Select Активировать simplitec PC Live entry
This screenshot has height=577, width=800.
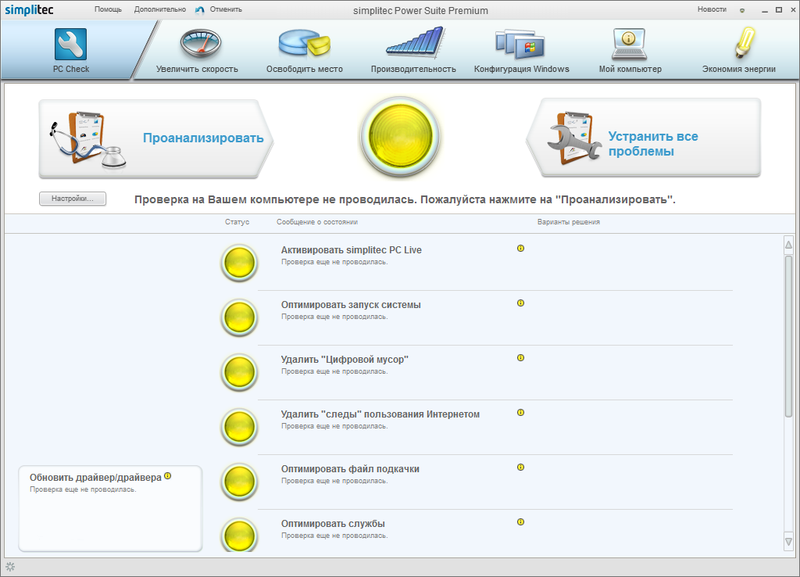coord(351,250)
